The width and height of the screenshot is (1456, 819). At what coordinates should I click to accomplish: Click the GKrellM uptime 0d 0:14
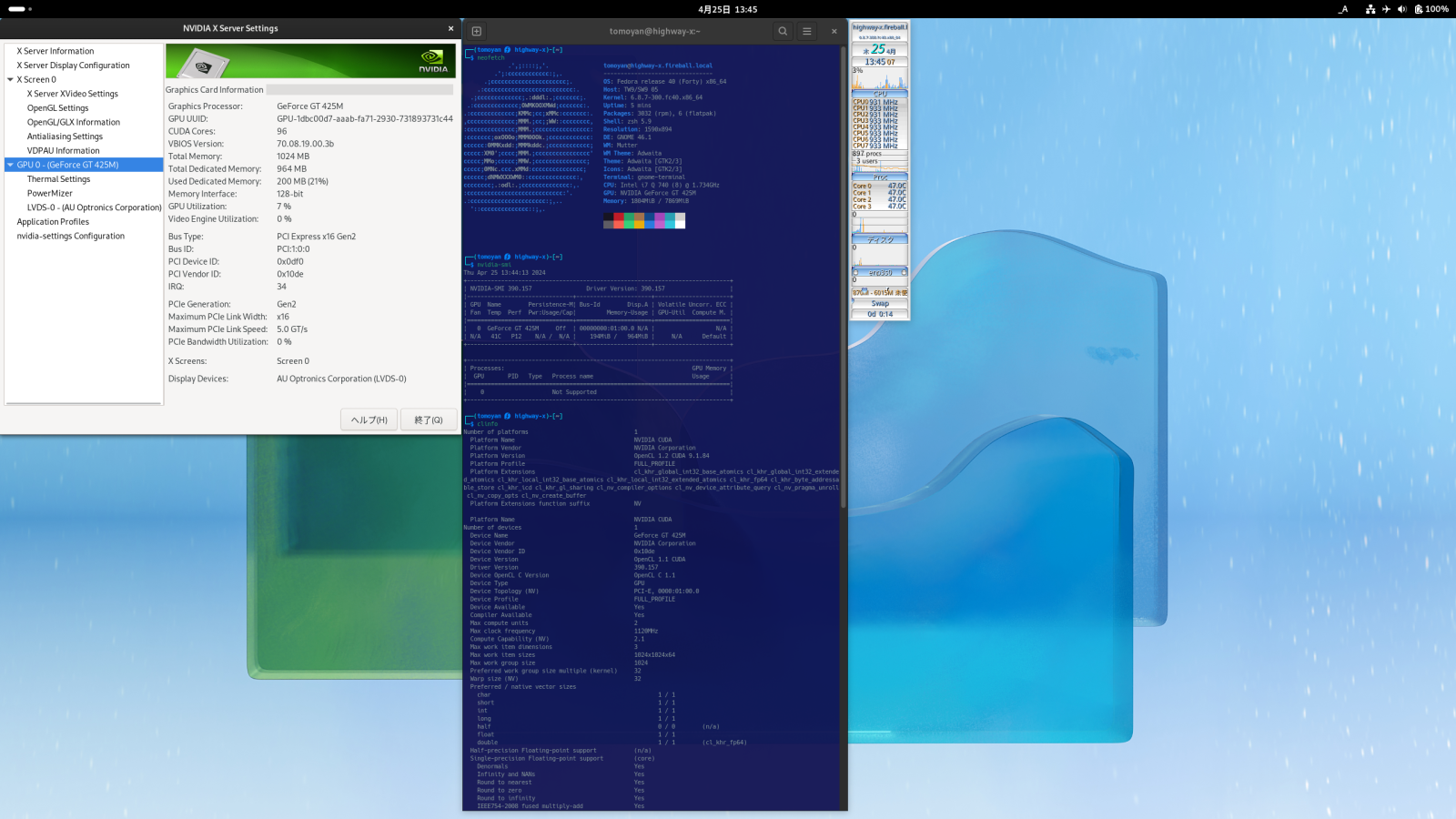pyautogui.click(x=880, y=314)
